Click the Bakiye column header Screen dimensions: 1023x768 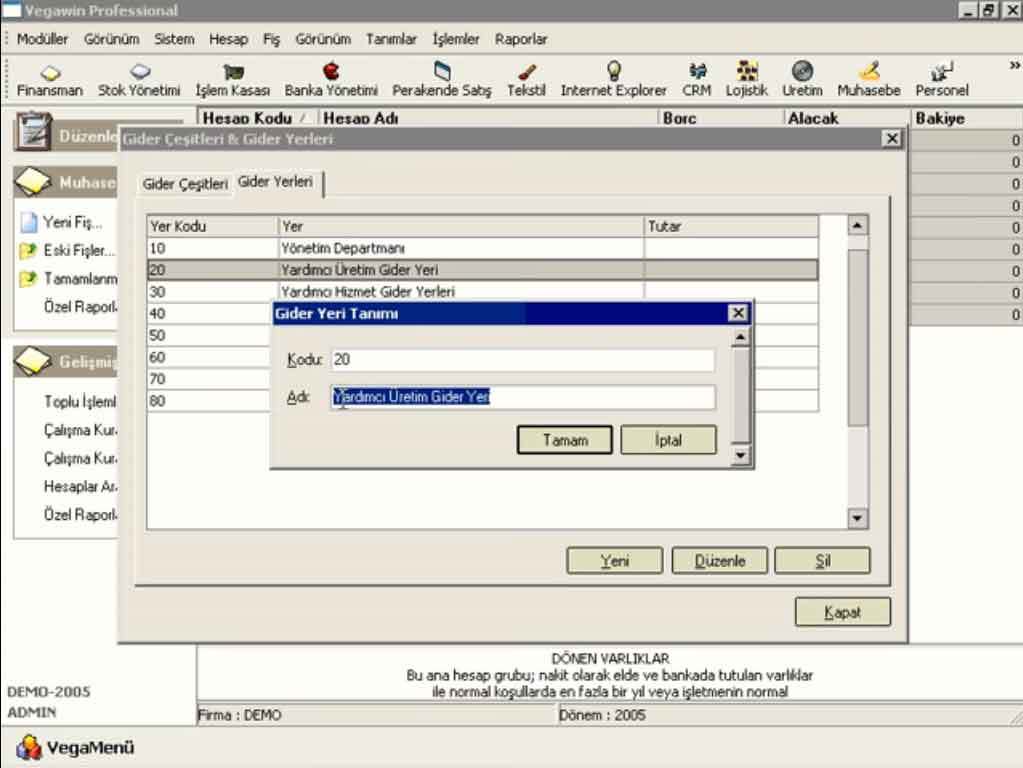click(x=966, y=118)
